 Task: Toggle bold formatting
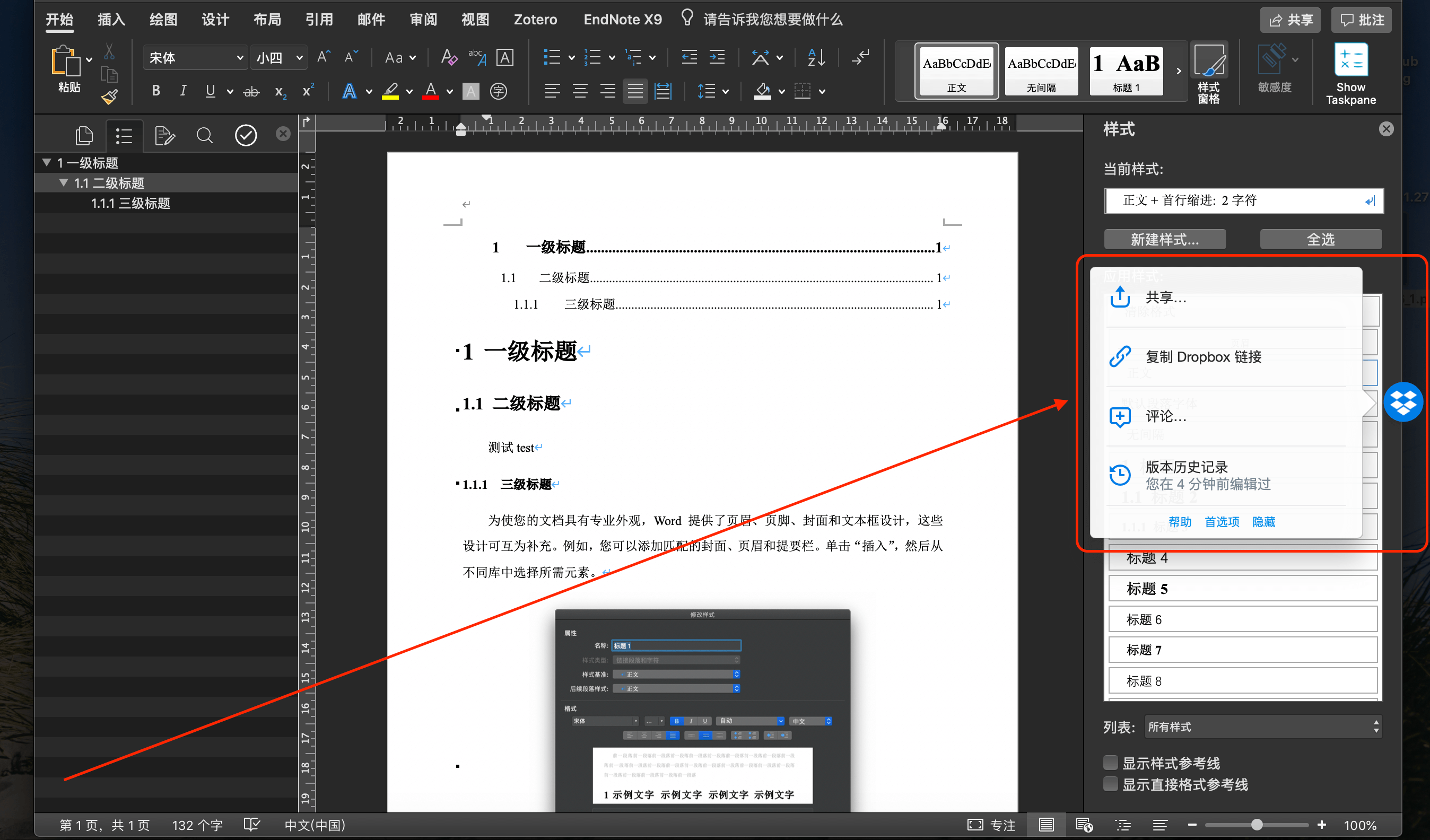(x=155, y=91)
